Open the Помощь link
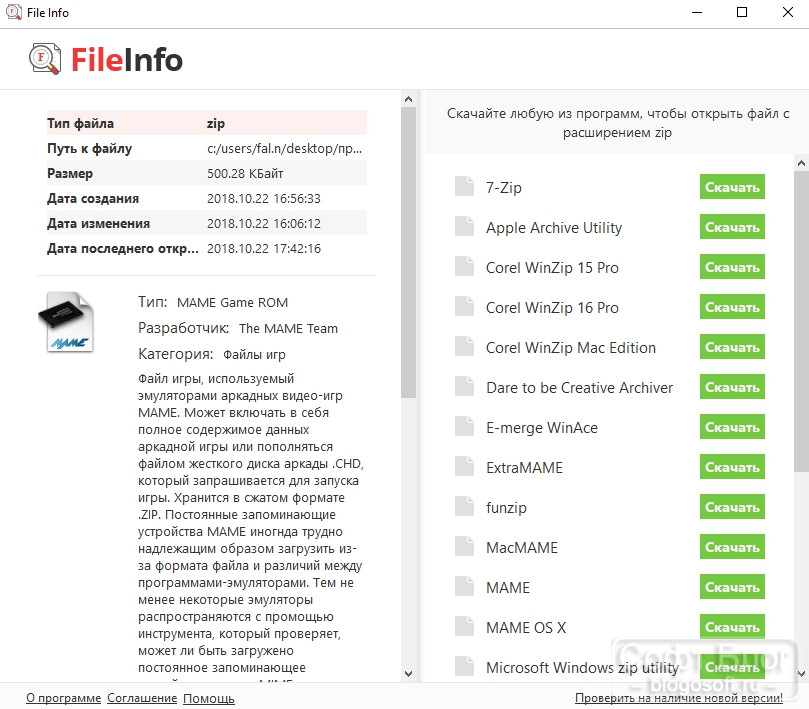This screenshot has height=709, width=809. [x=208, y=698]
